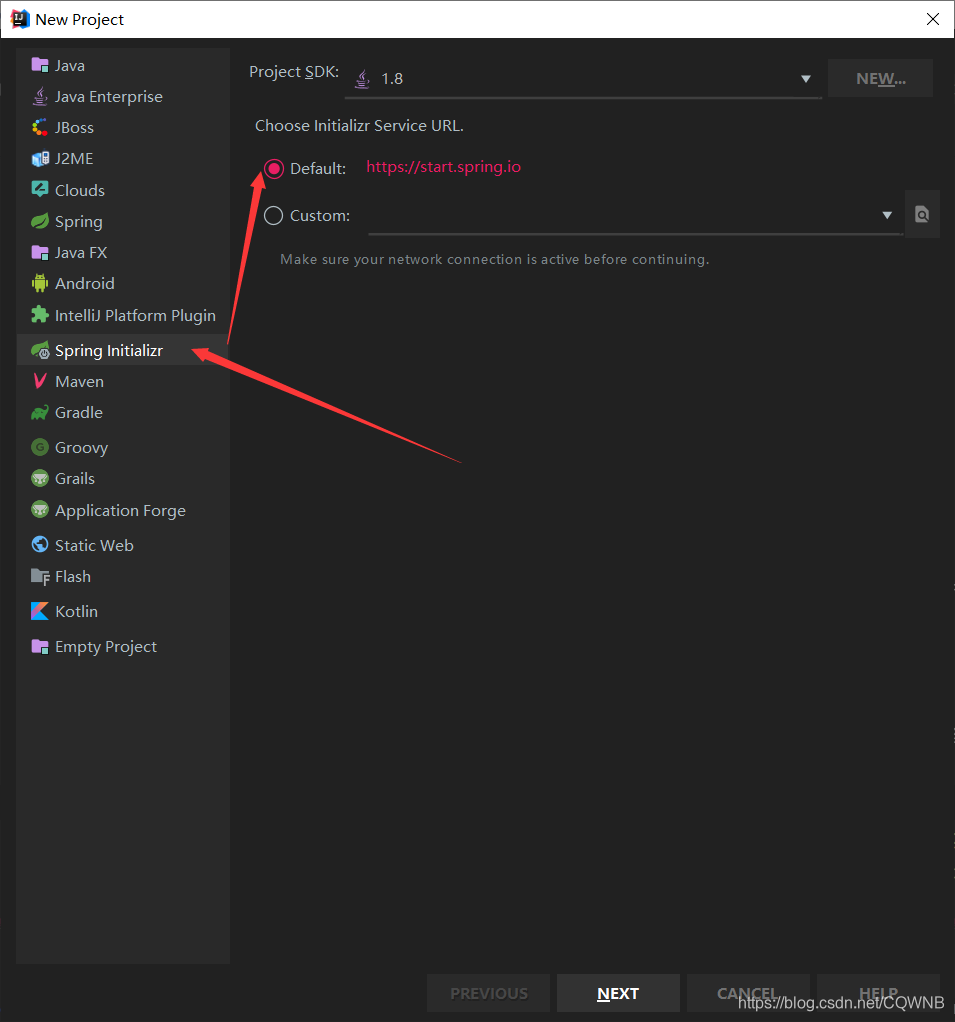Screen dimensions: 955x1022
Task: Select the Kotlin logo icon
Action: click(x=40, y=611)
